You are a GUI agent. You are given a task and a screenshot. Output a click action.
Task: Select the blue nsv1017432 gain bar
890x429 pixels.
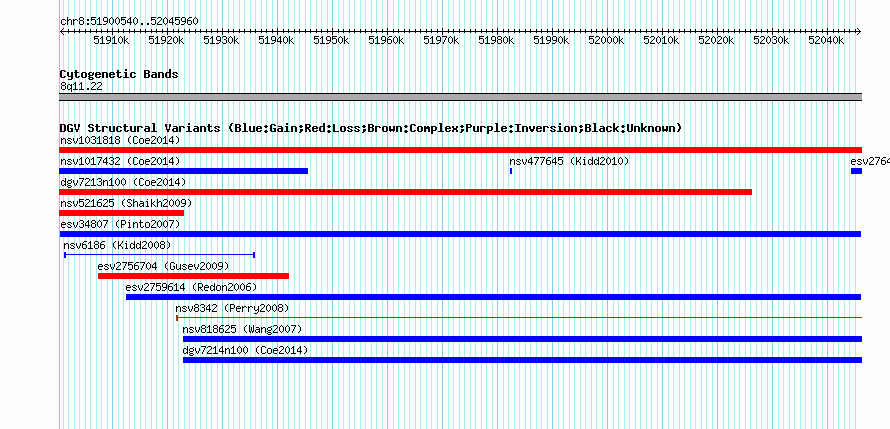tap(183, 171)
